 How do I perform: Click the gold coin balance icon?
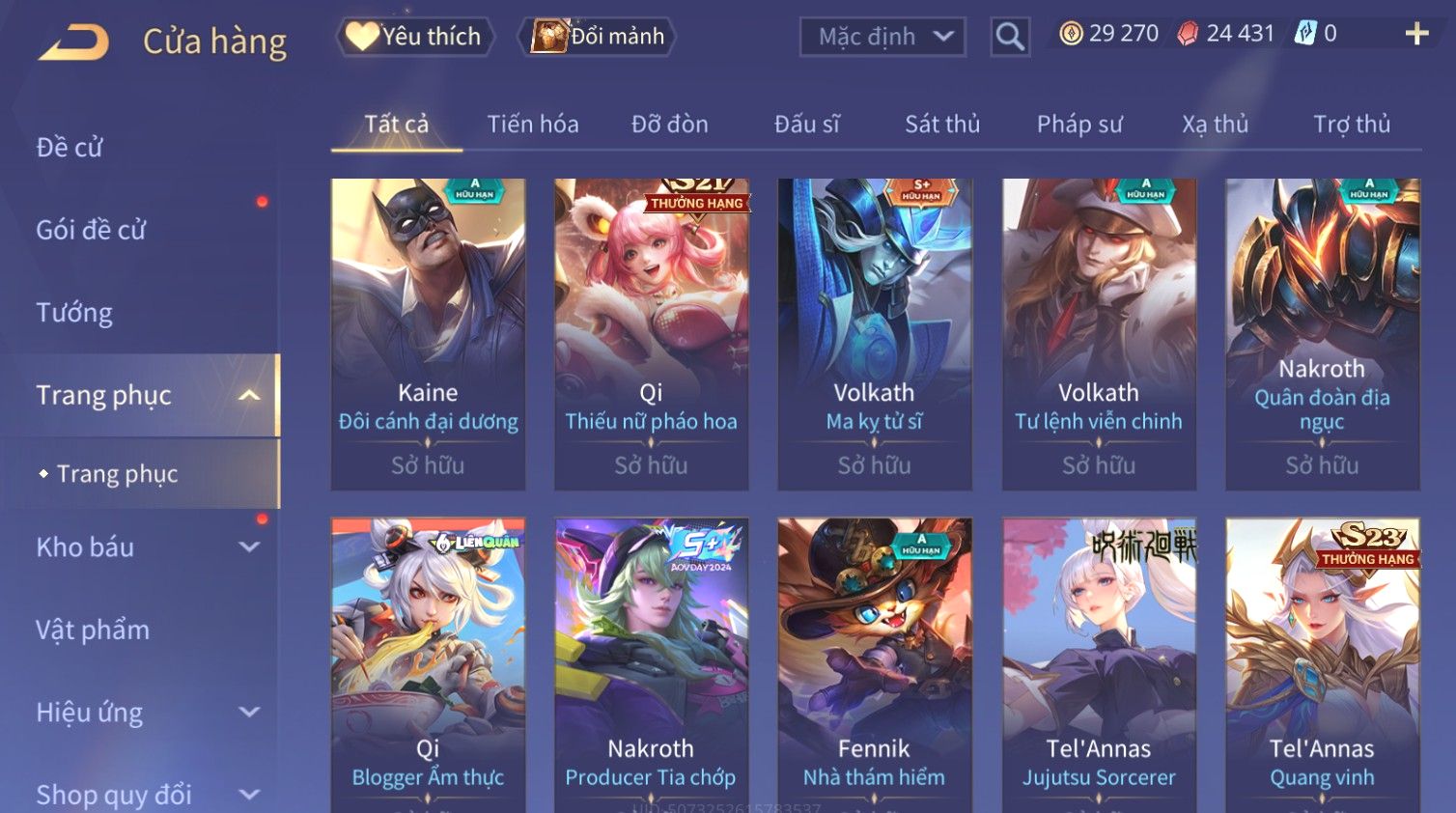click(1071, 34)
